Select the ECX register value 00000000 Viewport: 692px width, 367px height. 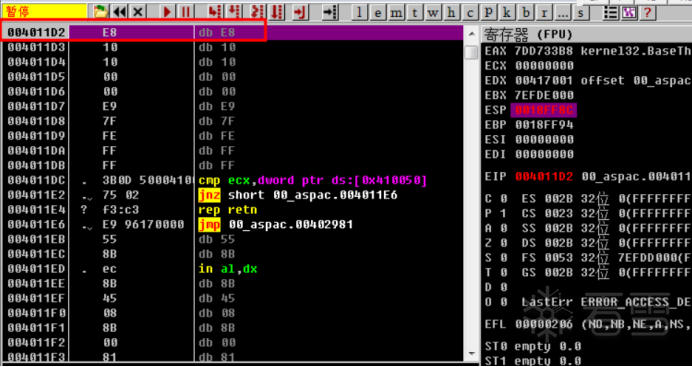544,66
